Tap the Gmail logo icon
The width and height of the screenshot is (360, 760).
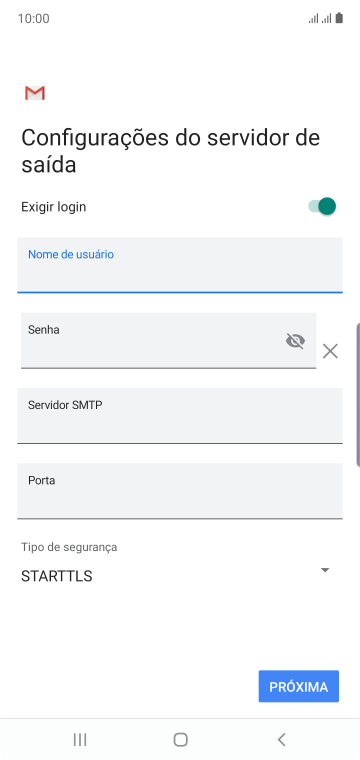pos(35,93)
